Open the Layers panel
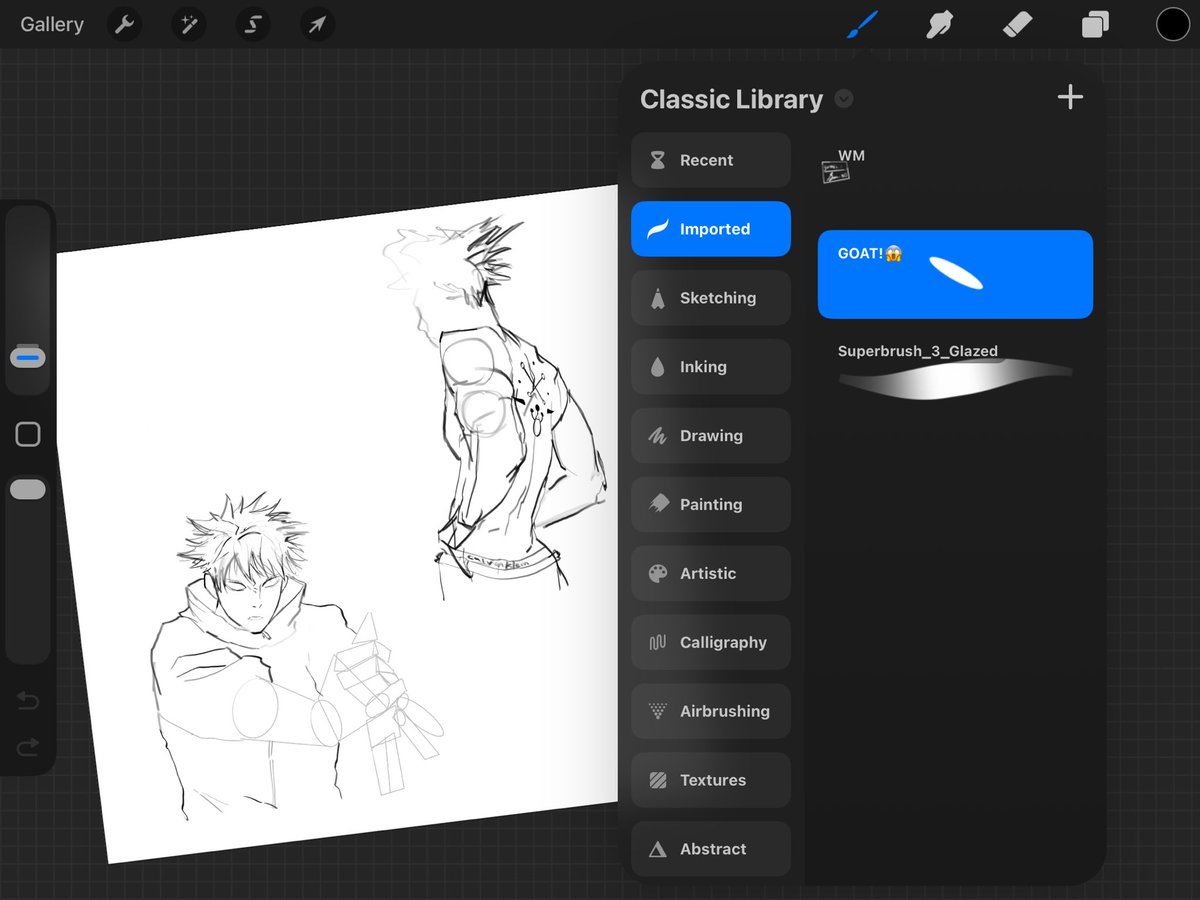Image resolution: width=1200 pixels, height=900 pixels. 1095,24
